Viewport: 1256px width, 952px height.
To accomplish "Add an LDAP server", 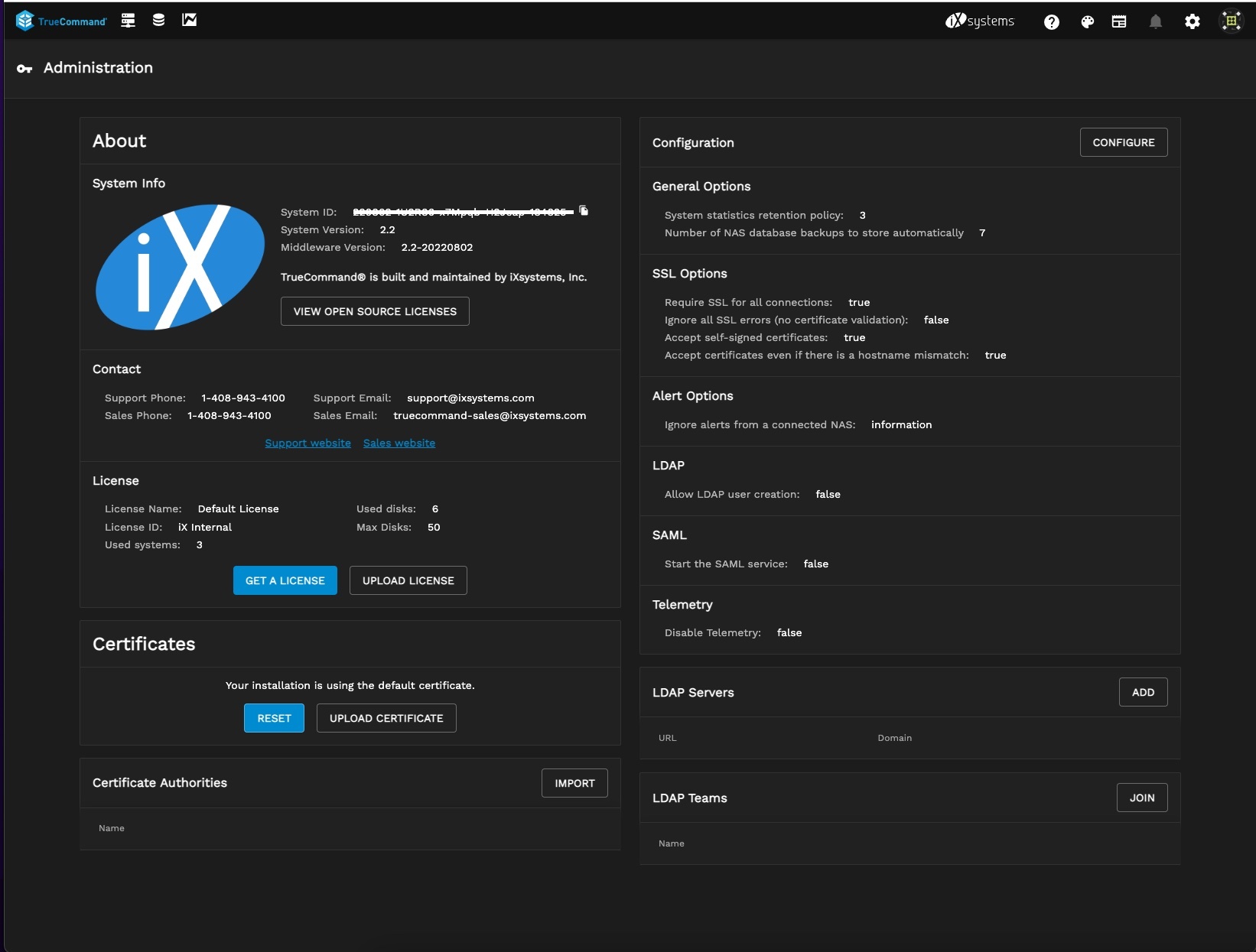I will coord(1143,692).
